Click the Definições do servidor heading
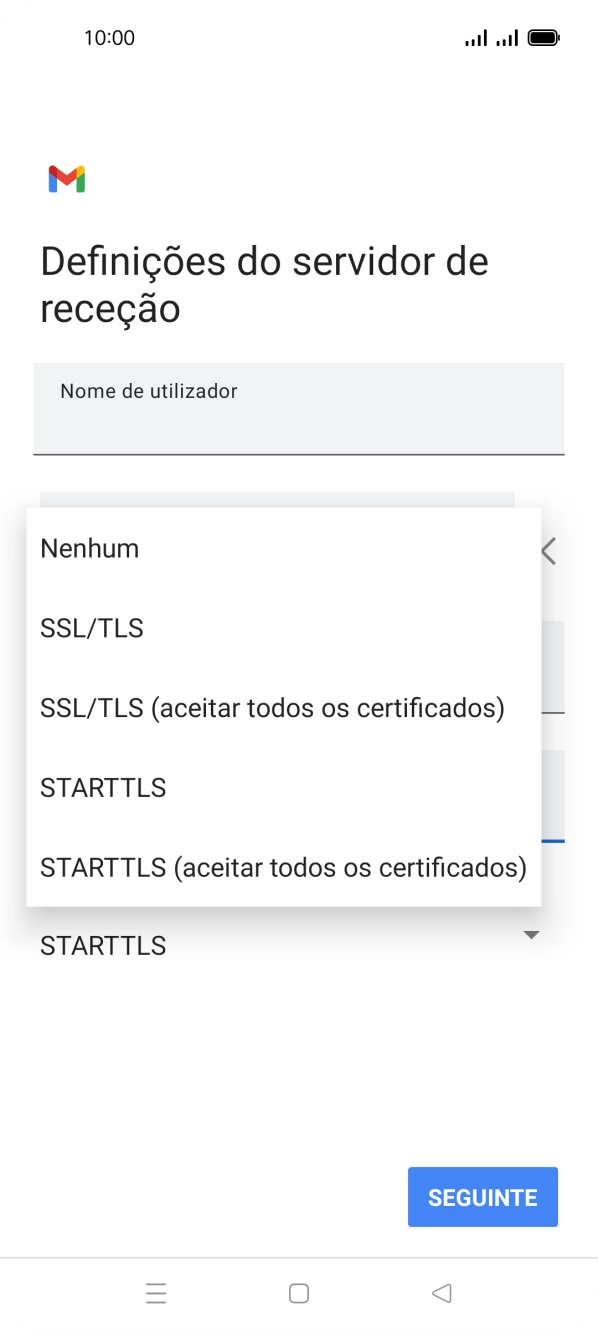The image size is (598, 1330). (x=263, y=284)
